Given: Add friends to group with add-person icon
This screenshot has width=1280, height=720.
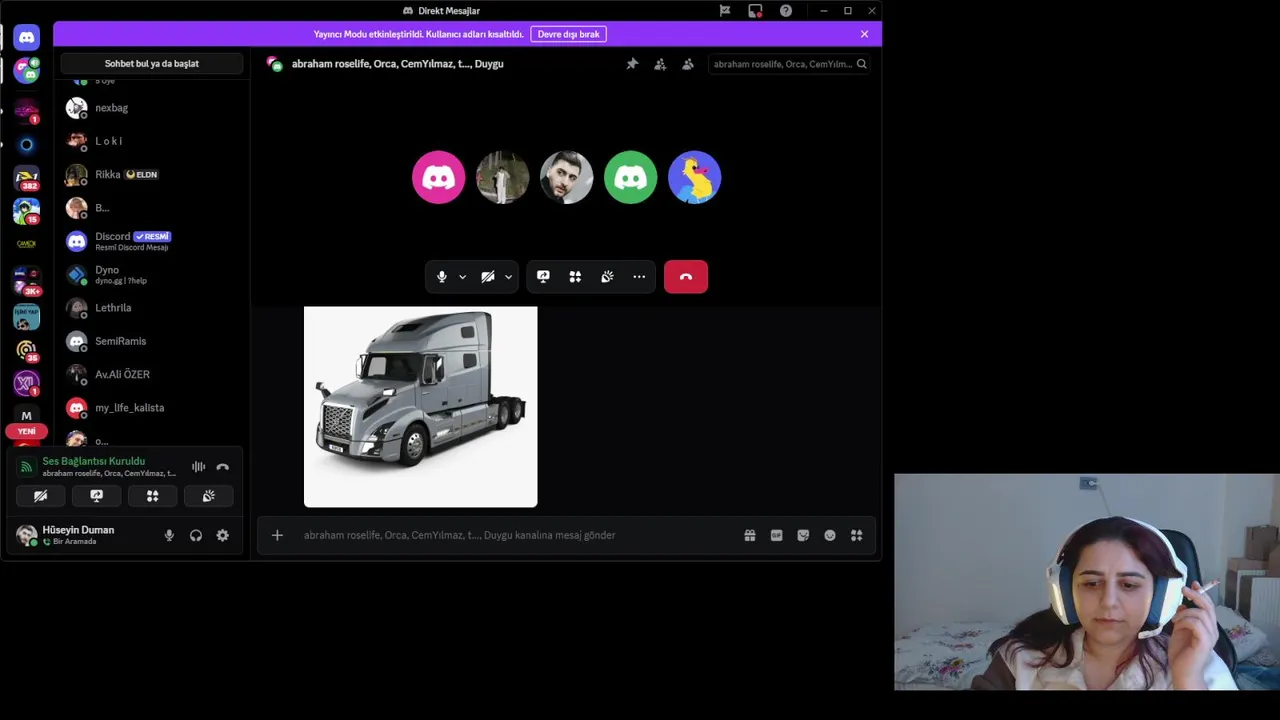Looking at the screenshot, I should [660, 64].
